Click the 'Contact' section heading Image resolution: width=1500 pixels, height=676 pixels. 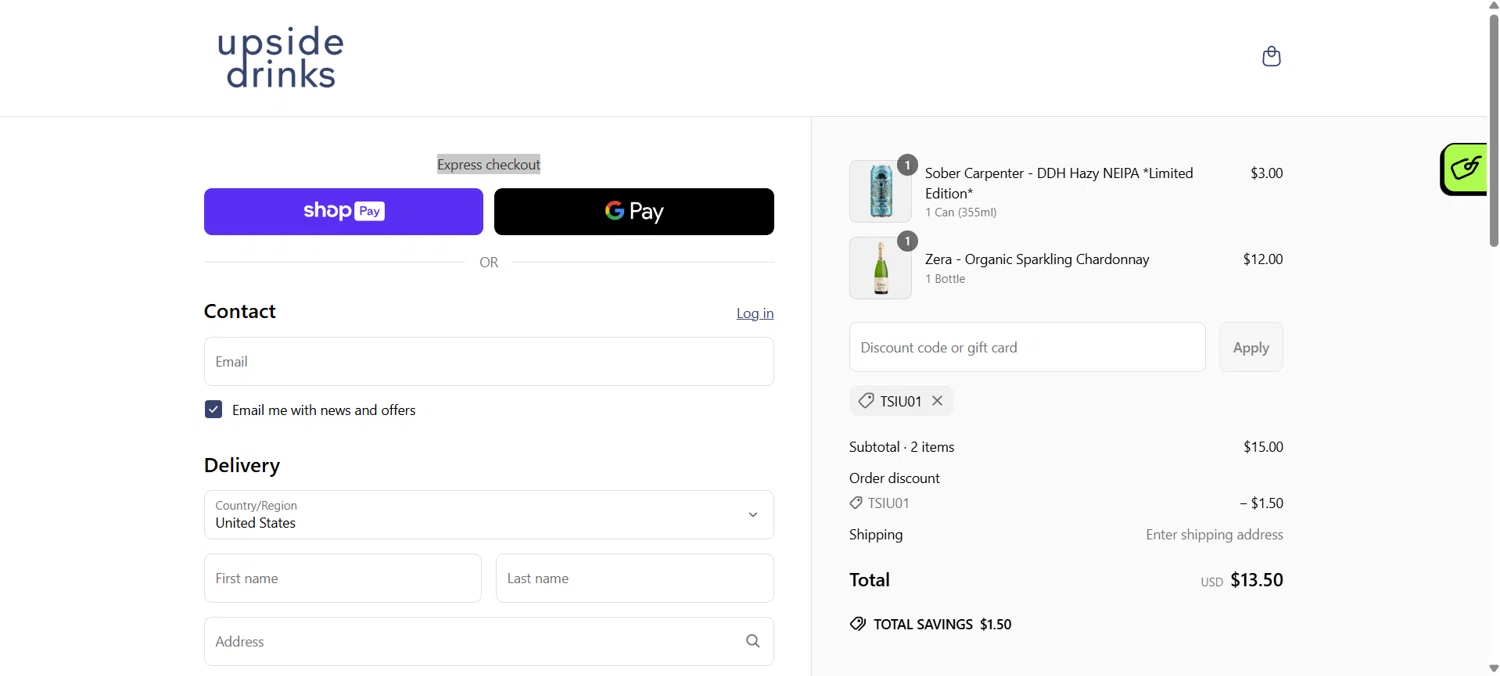pyautogui.click(x=240, y=312)
